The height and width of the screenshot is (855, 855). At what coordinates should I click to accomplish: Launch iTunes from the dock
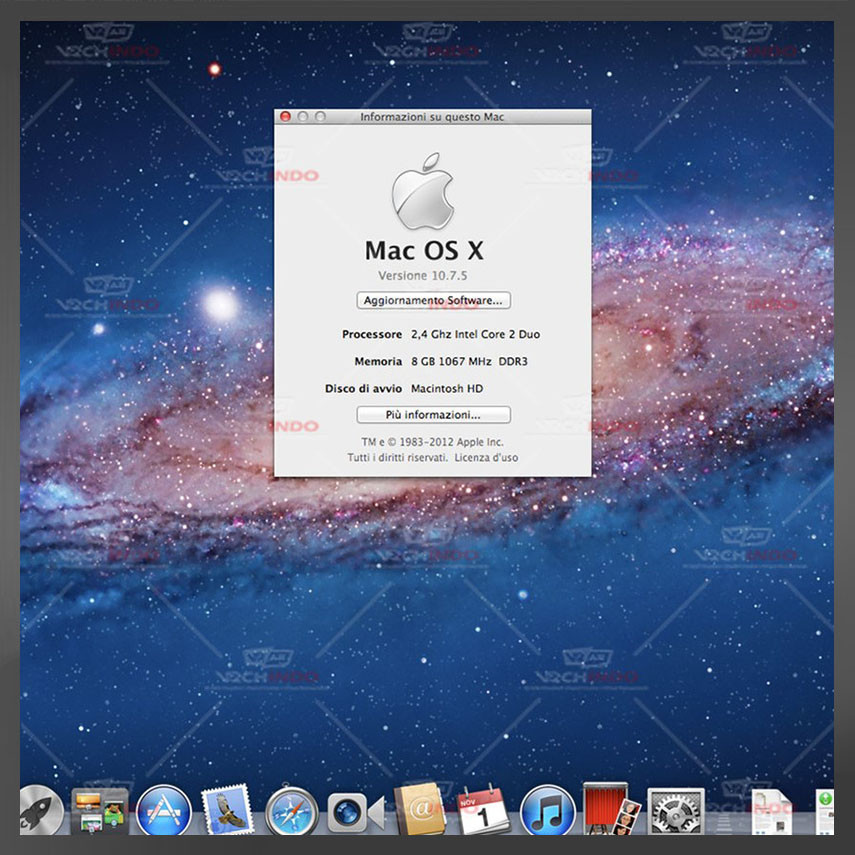point(548,810)
